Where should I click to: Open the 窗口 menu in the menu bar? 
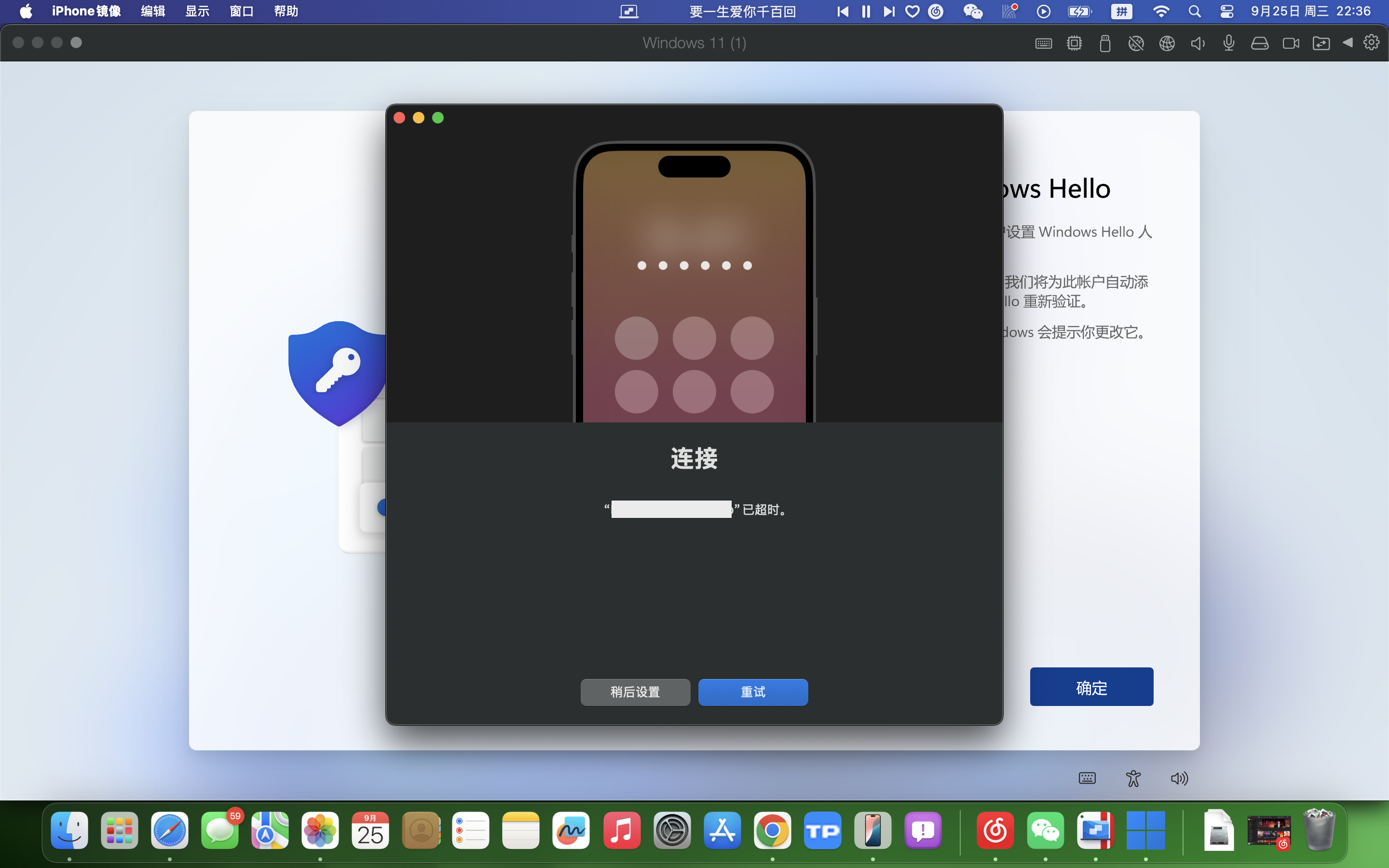(x=241, y=12)
